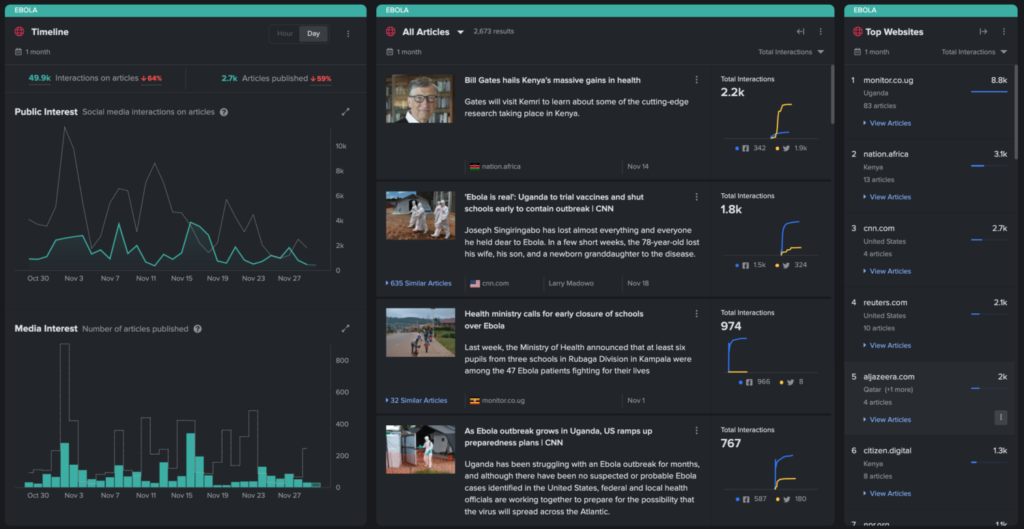1024x529 pixels.
Task: Switch the timeline to Day view
Action: click(313, 34)
